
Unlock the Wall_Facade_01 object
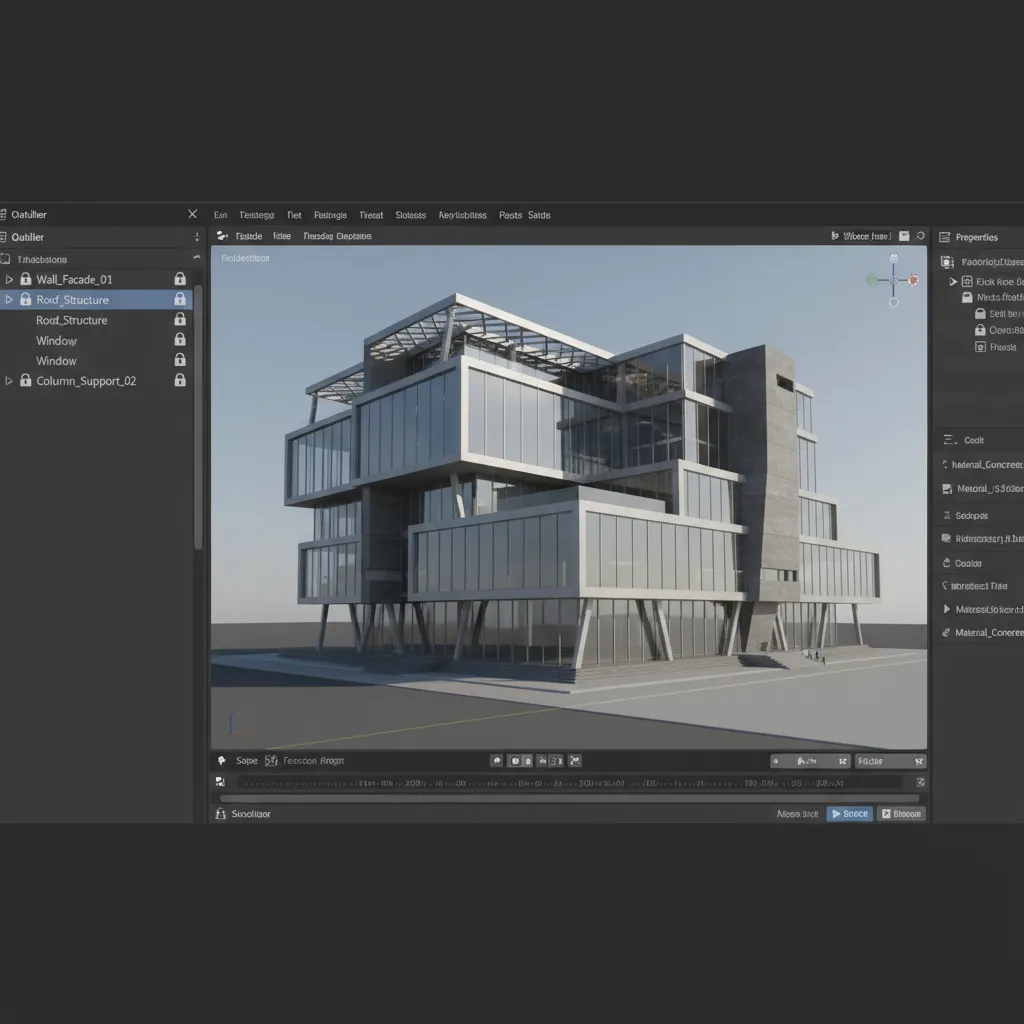[x=180, y=279]
